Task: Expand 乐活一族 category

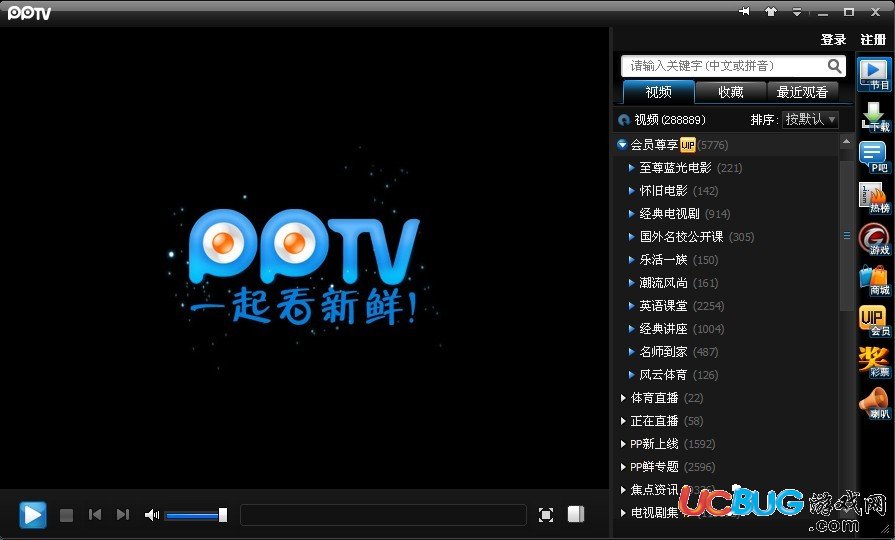Action: point(631,260)
